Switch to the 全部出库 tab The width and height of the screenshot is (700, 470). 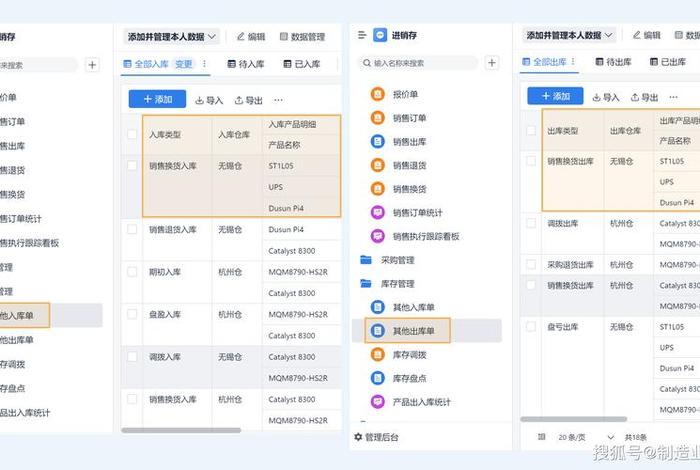(x=544, y=62)
